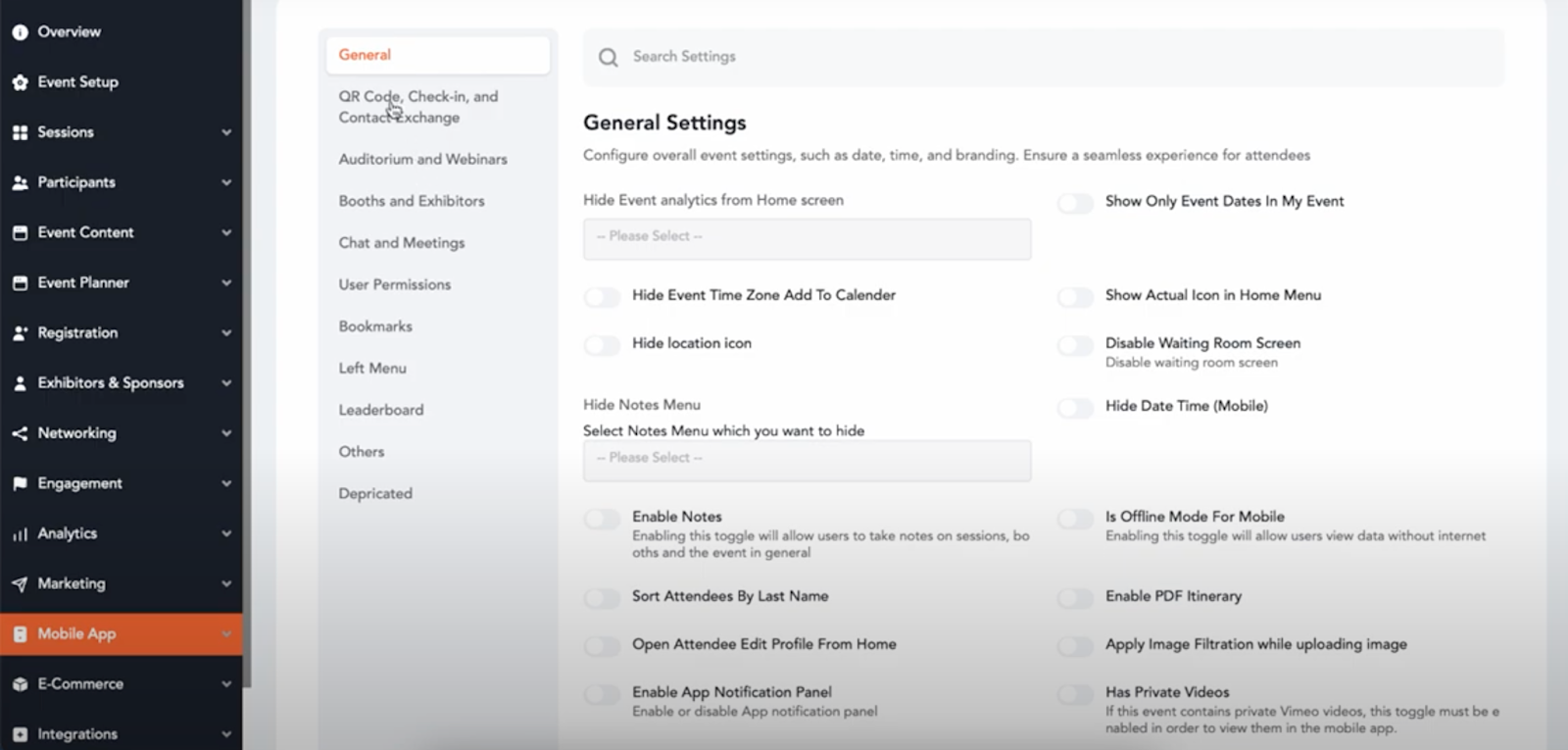This screenshot has height=750, width=1568.
Task: Click the Marketing paper plane icon
Action: point(20,584)
